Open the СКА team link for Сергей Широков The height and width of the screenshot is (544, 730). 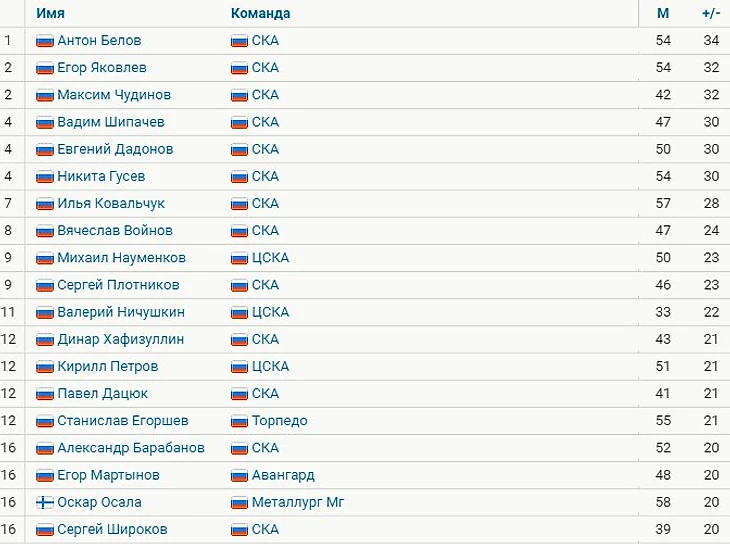point(265,530)
